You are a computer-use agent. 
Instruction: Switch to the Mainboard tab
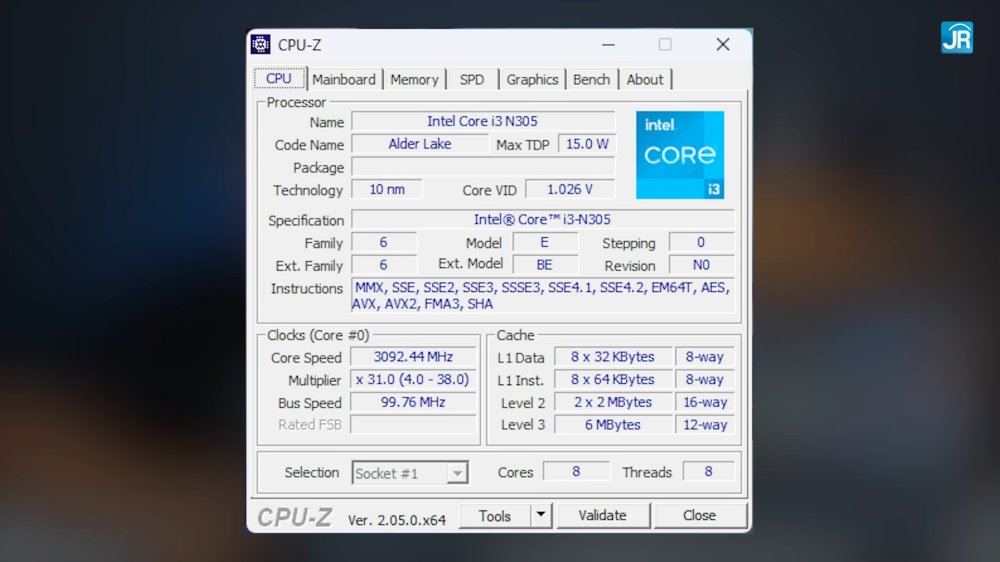click(344, 80)
